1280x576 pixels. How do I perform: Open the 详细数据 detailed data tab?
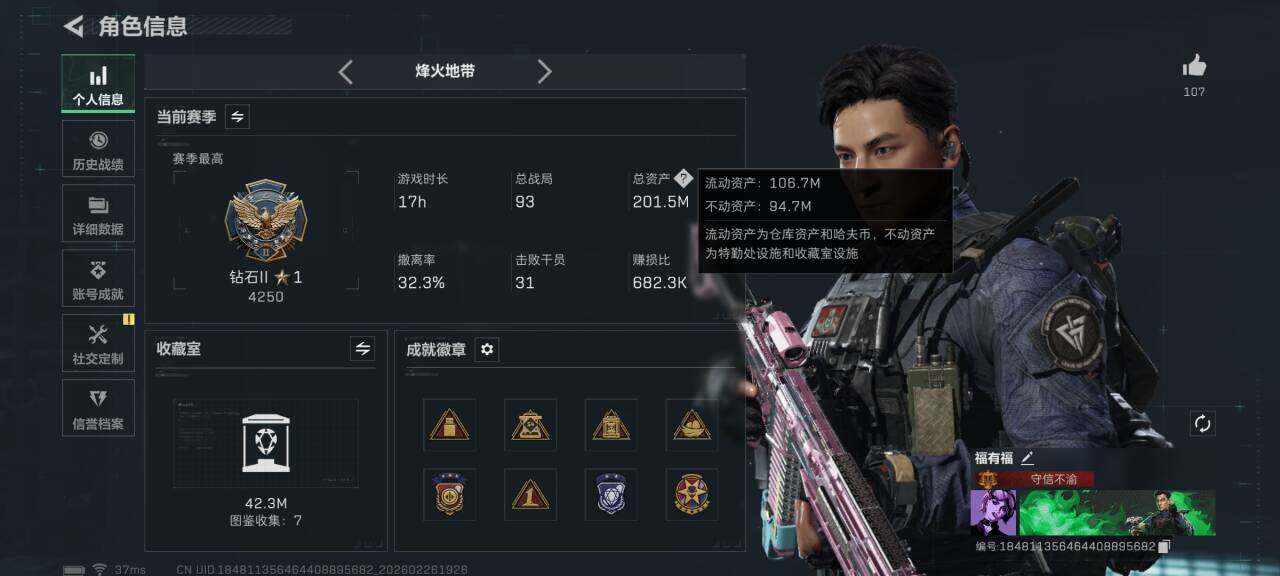coord(98,214)
